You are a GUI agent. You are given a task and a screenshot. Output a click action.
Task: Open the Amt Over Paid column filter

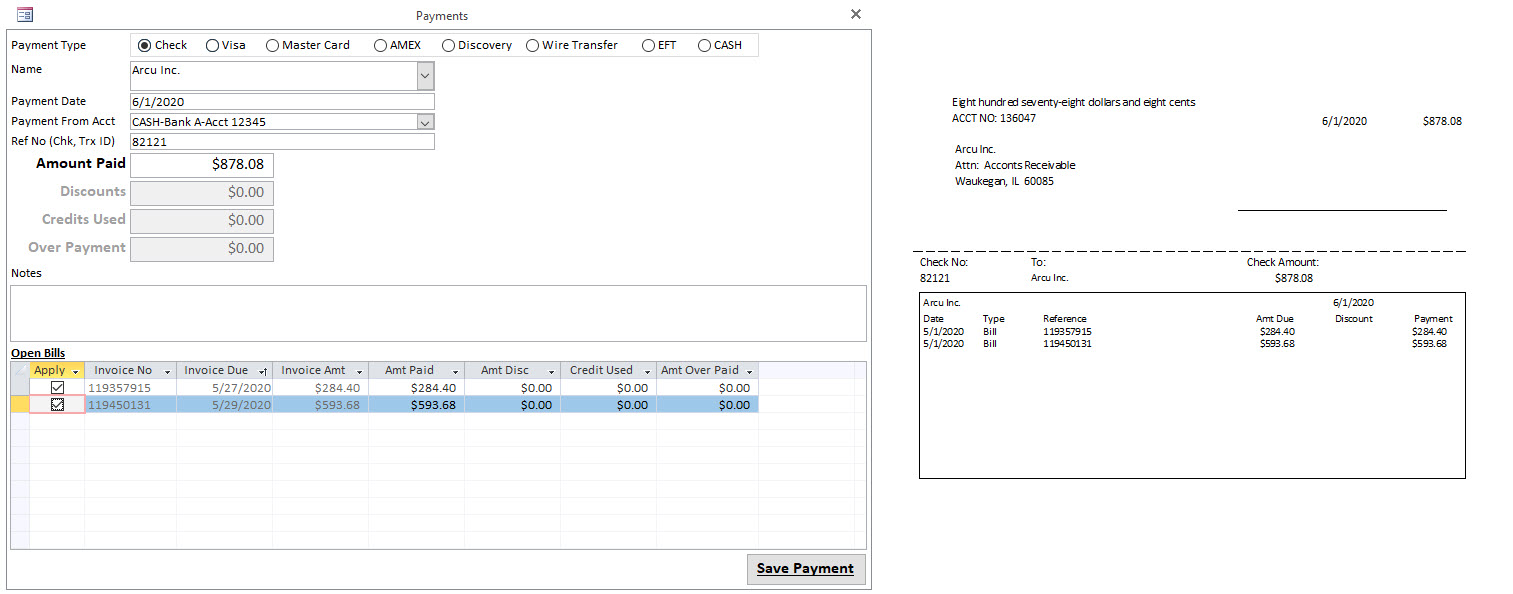750,369
